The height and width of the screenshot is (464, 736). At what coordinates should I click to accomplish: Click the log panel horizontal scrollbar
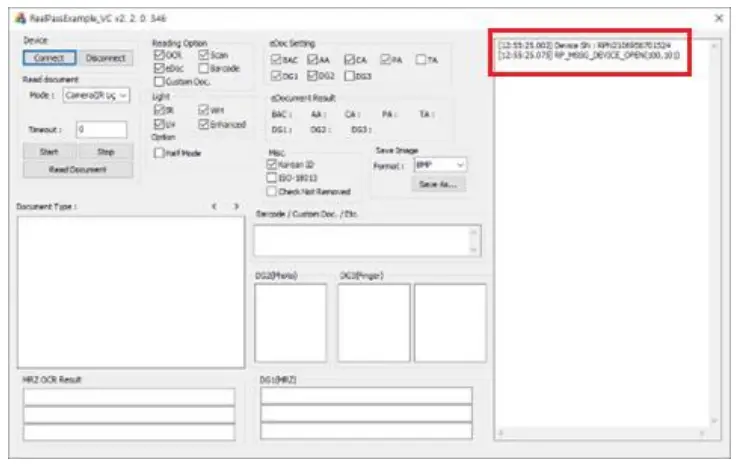[602, 434]
